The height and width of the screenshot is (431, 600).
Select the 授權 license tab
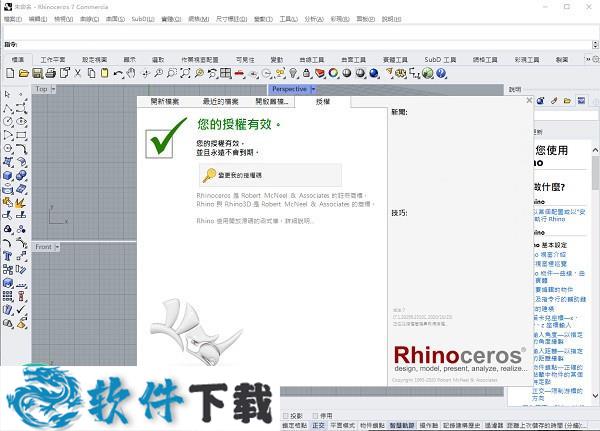323,101
